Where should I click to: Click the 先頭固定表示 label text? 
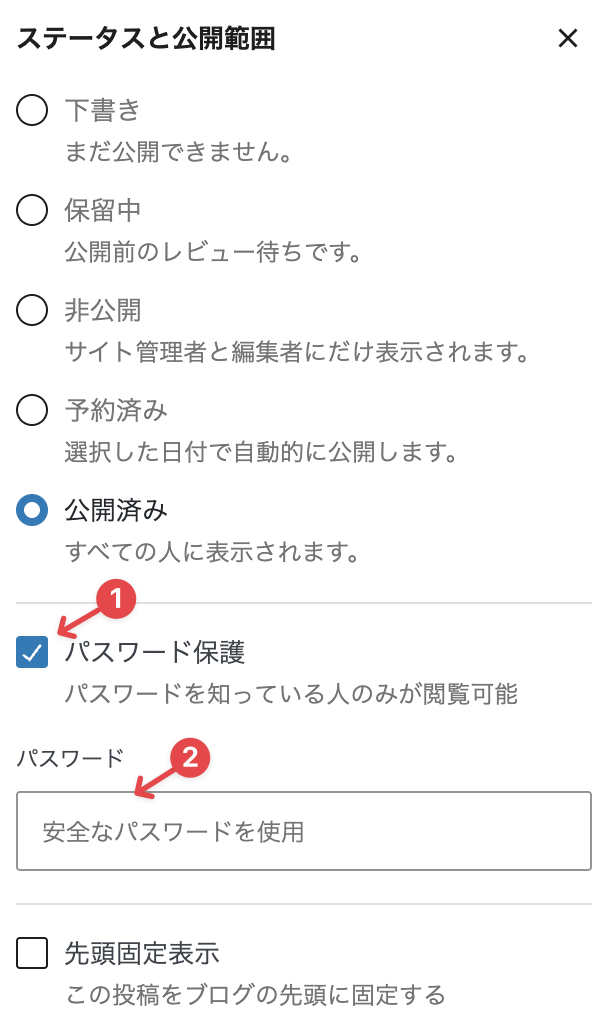(x=142, y=954)
